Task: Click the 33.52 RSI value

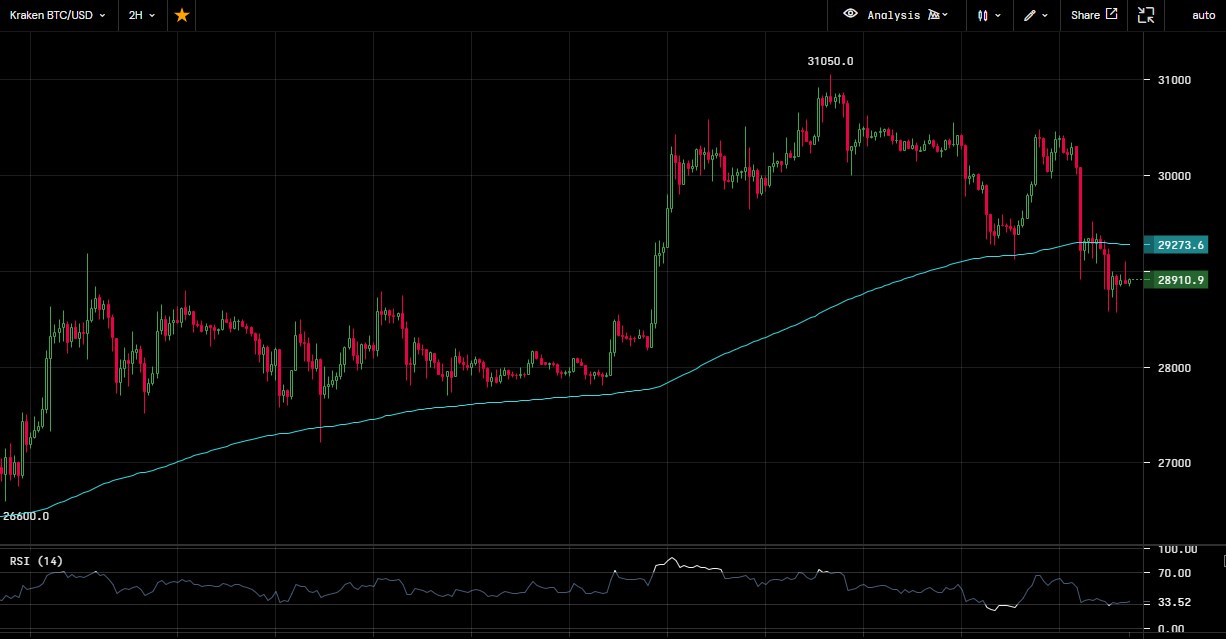Action: [1172, 603]
